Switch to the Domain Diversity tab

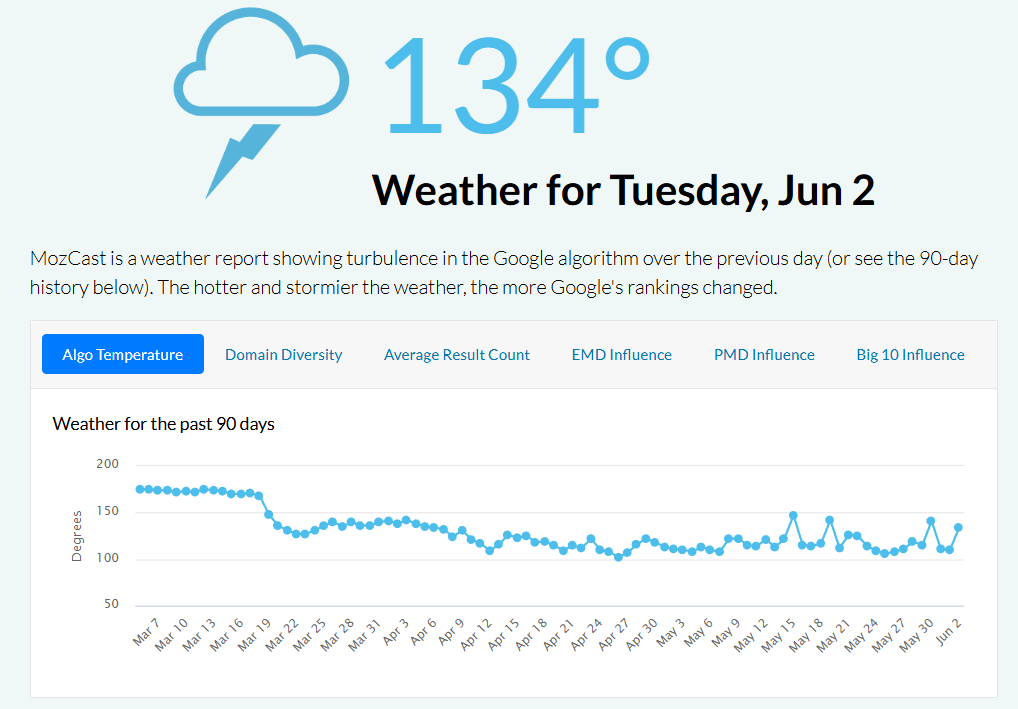[284, 354]
